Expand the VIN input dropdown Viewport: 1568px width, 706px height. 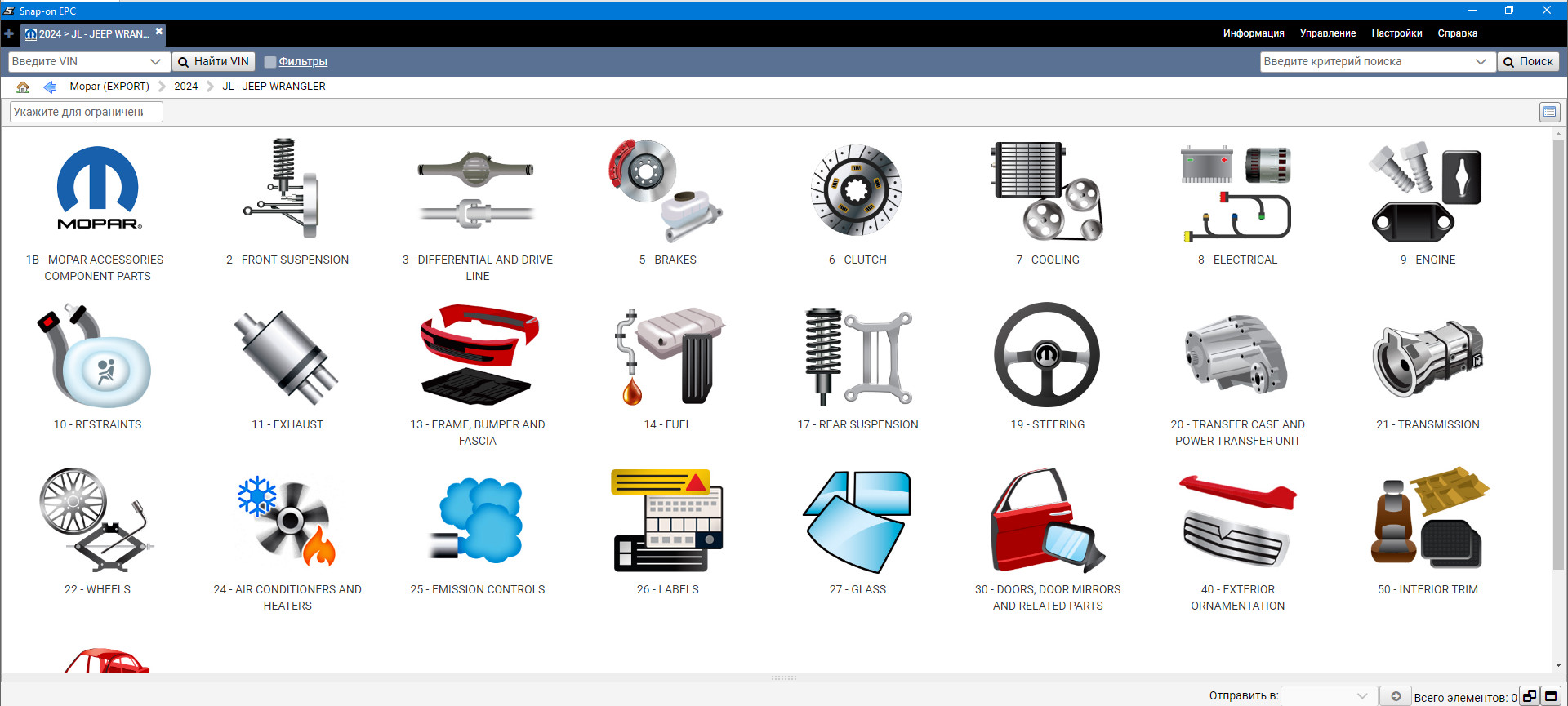coord(155,62)
